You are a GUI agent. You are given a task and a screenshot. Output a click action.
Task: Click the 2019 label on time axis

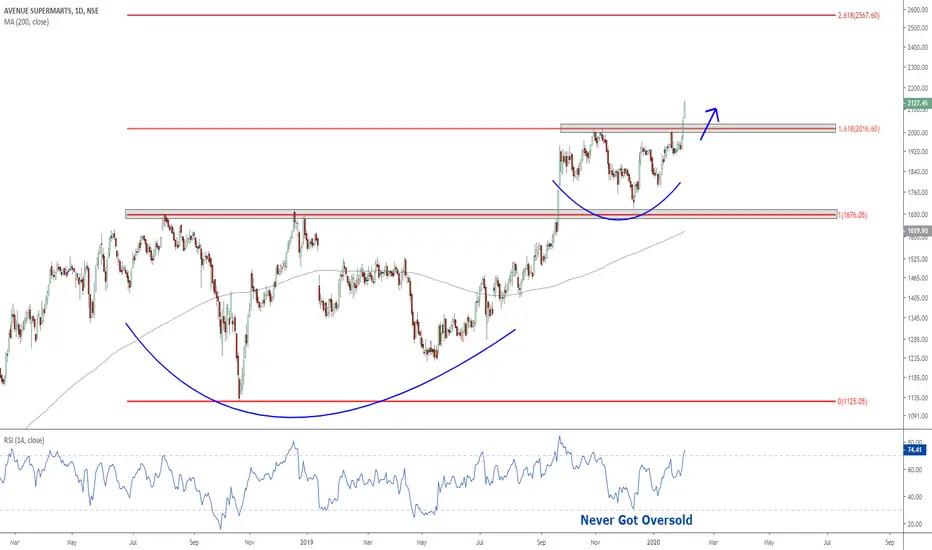pos(307,542)
